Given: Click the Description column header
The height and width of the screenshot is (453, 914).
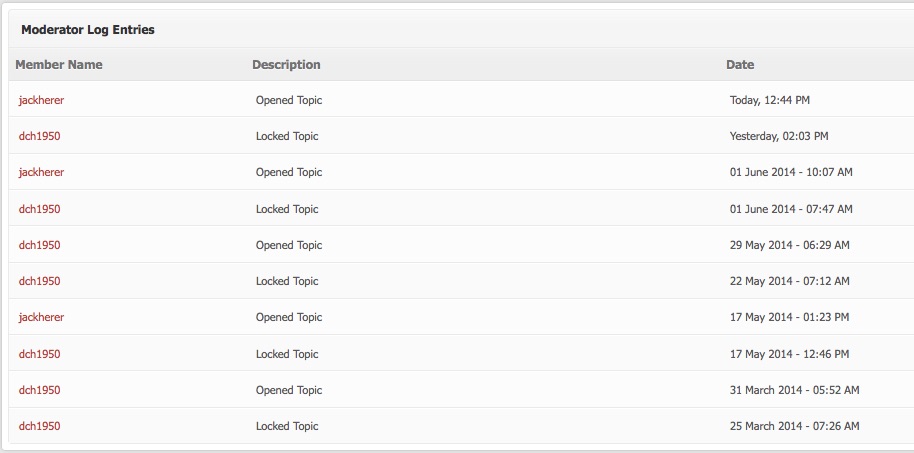Looking at the screenshot, I should coord(286,65).
